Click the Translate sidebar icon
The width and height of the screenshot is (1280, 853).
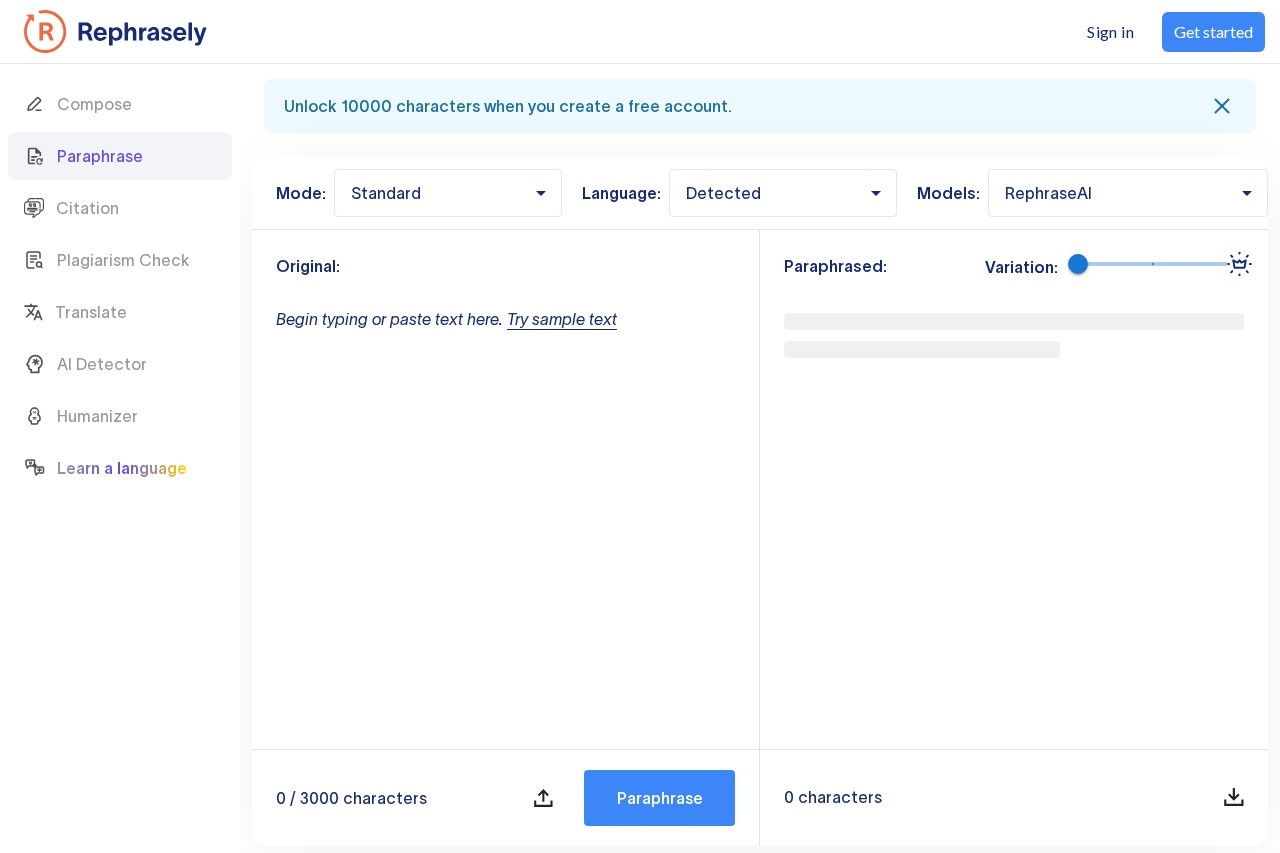34,312
